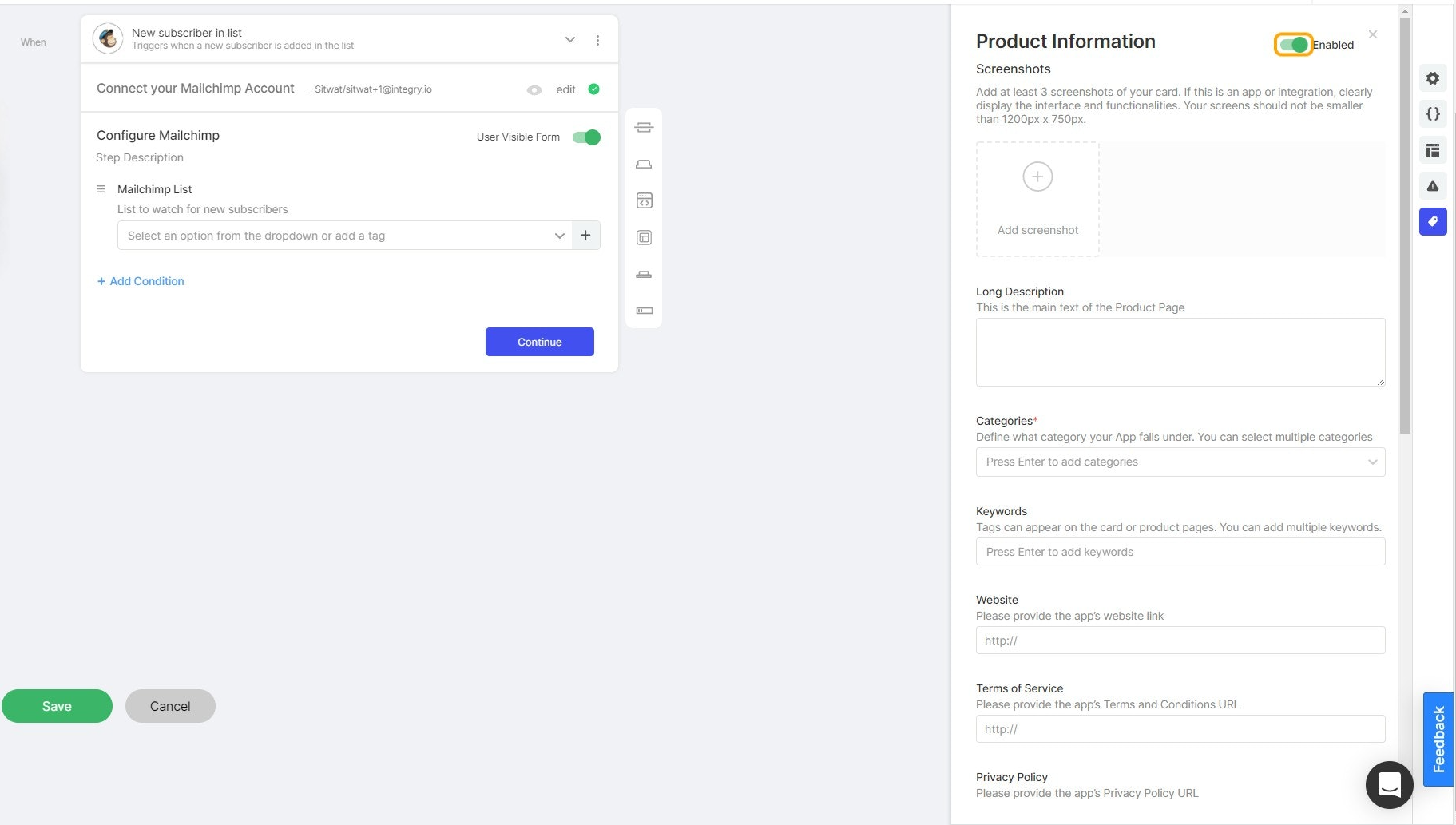Collapse the New subscriber in list trigger

570,40
